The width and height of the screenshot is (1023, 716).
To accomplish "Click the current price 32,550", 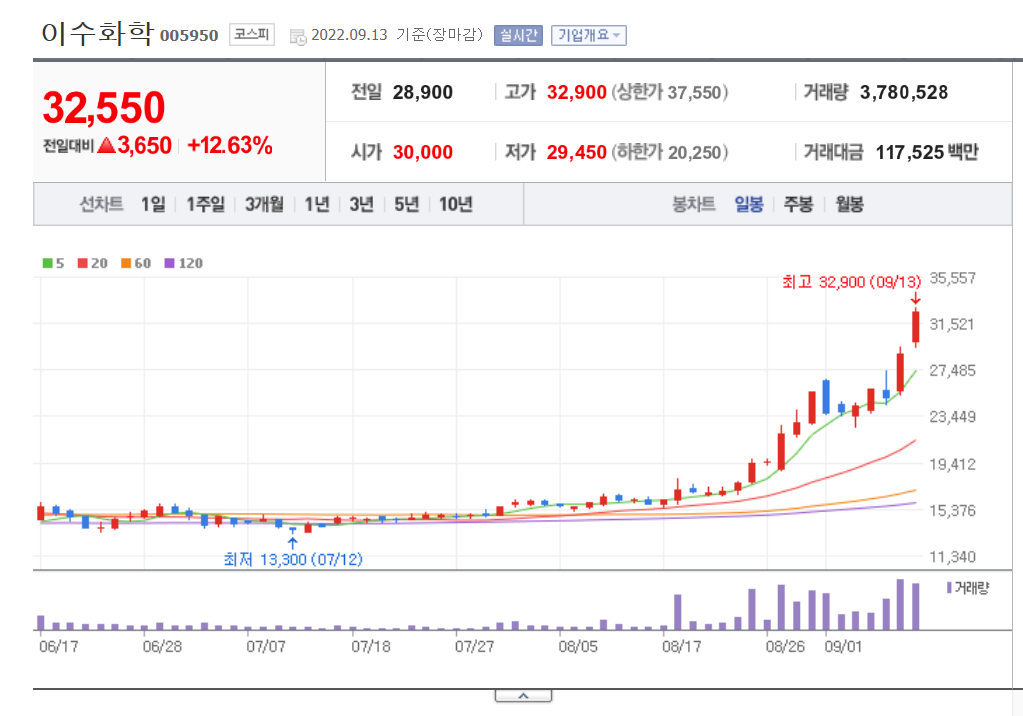I will click(x=104, y=107).
